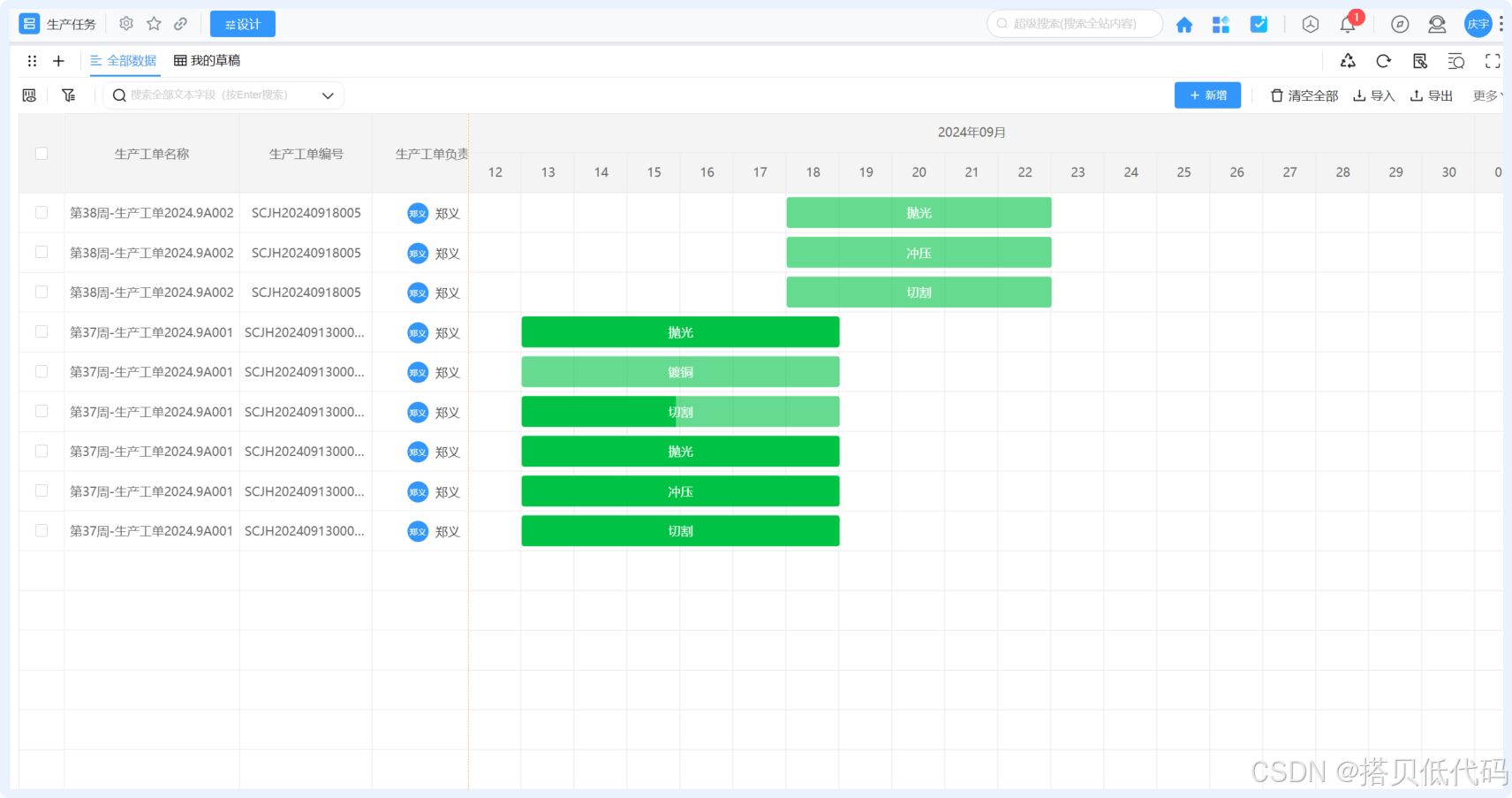
Task: Click the 第37周 冲压 gantt bar
Action: (680, 491)
